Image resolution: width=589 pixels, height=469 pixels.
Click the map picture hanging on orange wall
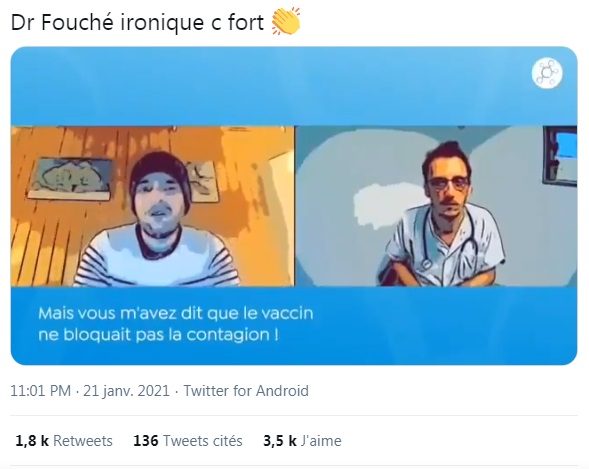click(70, 179)
